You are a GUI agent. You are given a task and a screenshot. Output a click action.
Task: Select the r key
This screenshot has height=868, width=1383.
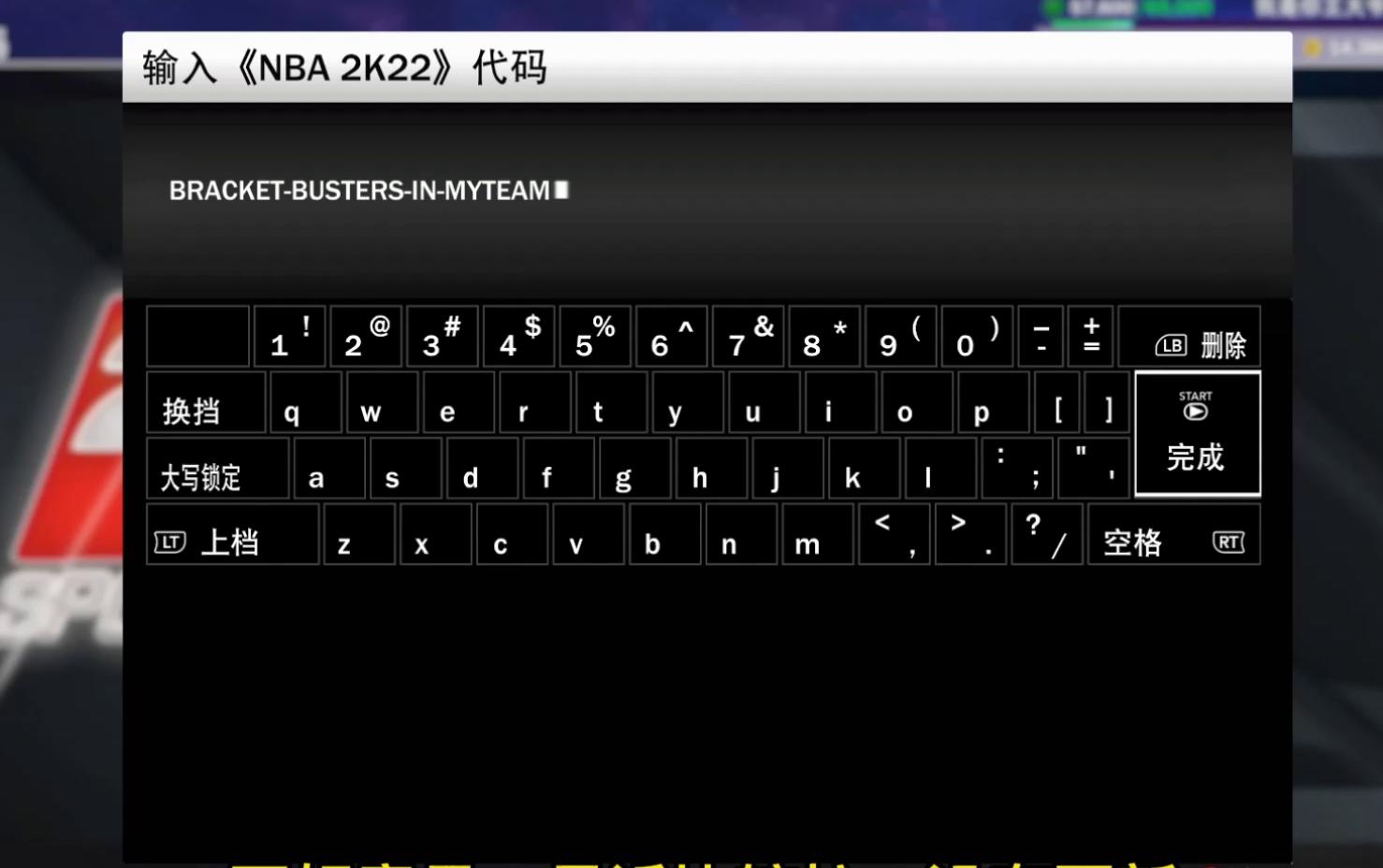coord(535,402)
